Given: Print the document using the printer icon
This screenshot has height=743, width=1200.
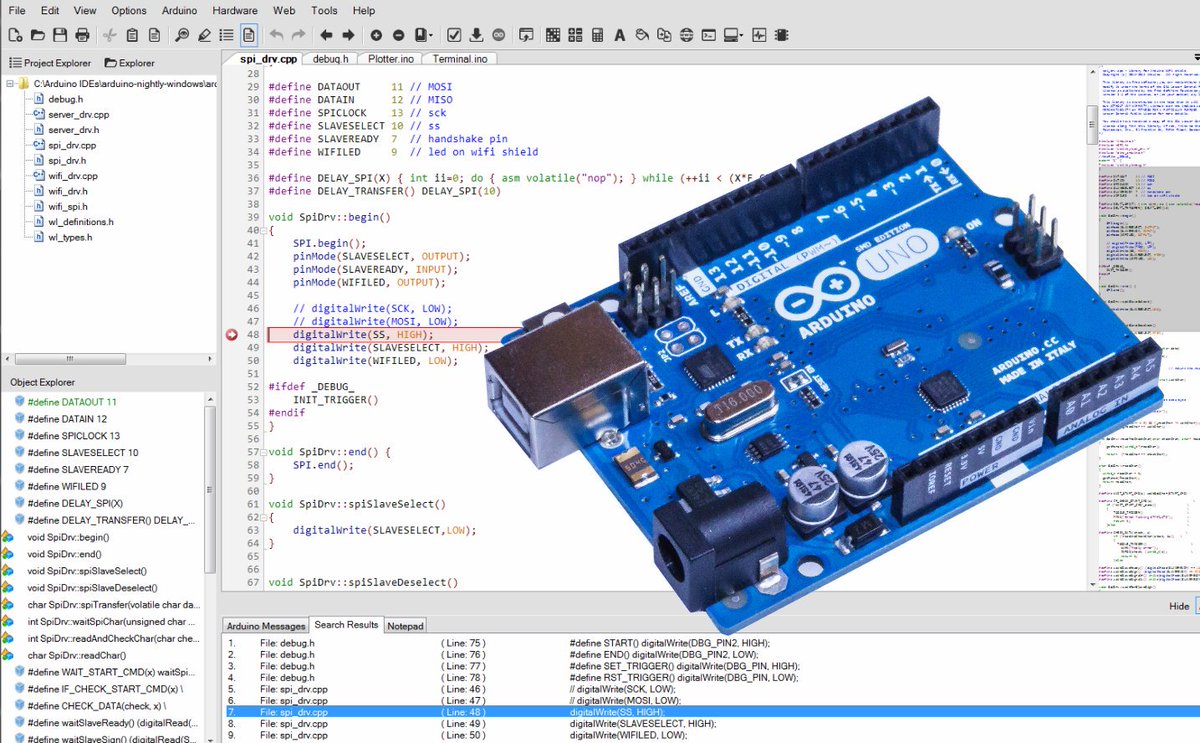Looking at the screenshot, I should point(82,35).
